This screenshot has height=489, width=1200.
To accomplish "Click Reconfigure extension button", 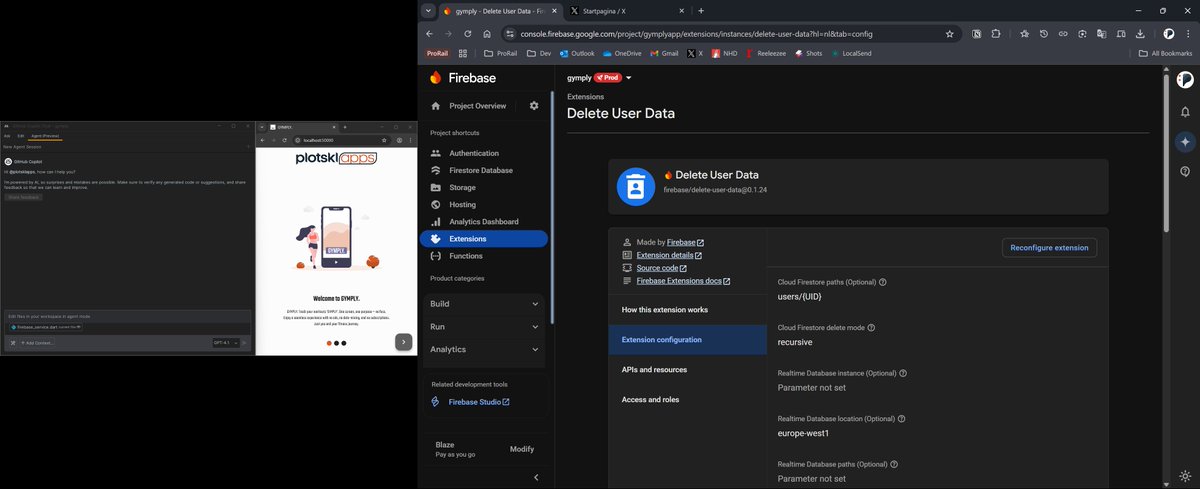I will click(x=1049, y=247).
